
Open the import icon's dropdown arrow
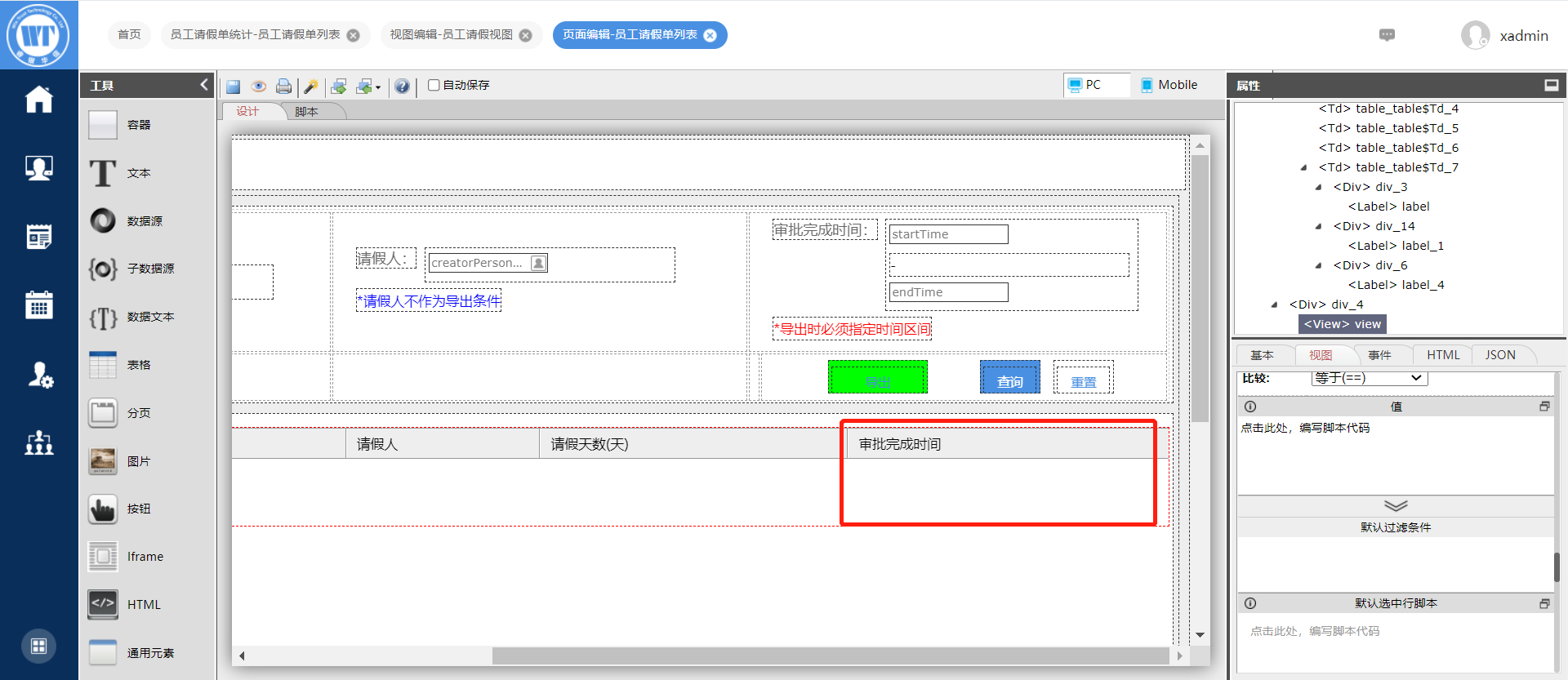378,87
